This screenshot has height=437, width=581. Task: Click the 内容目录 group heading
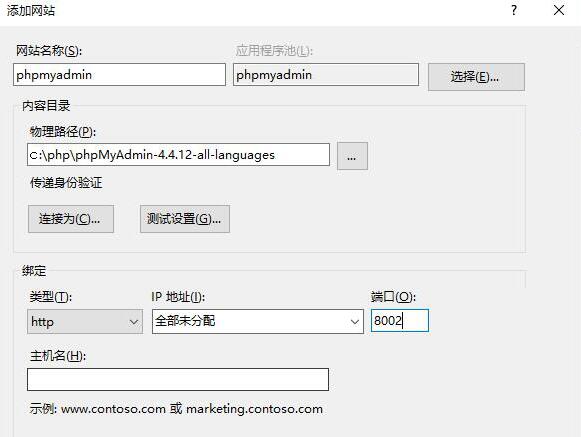(x=46, y=106)
